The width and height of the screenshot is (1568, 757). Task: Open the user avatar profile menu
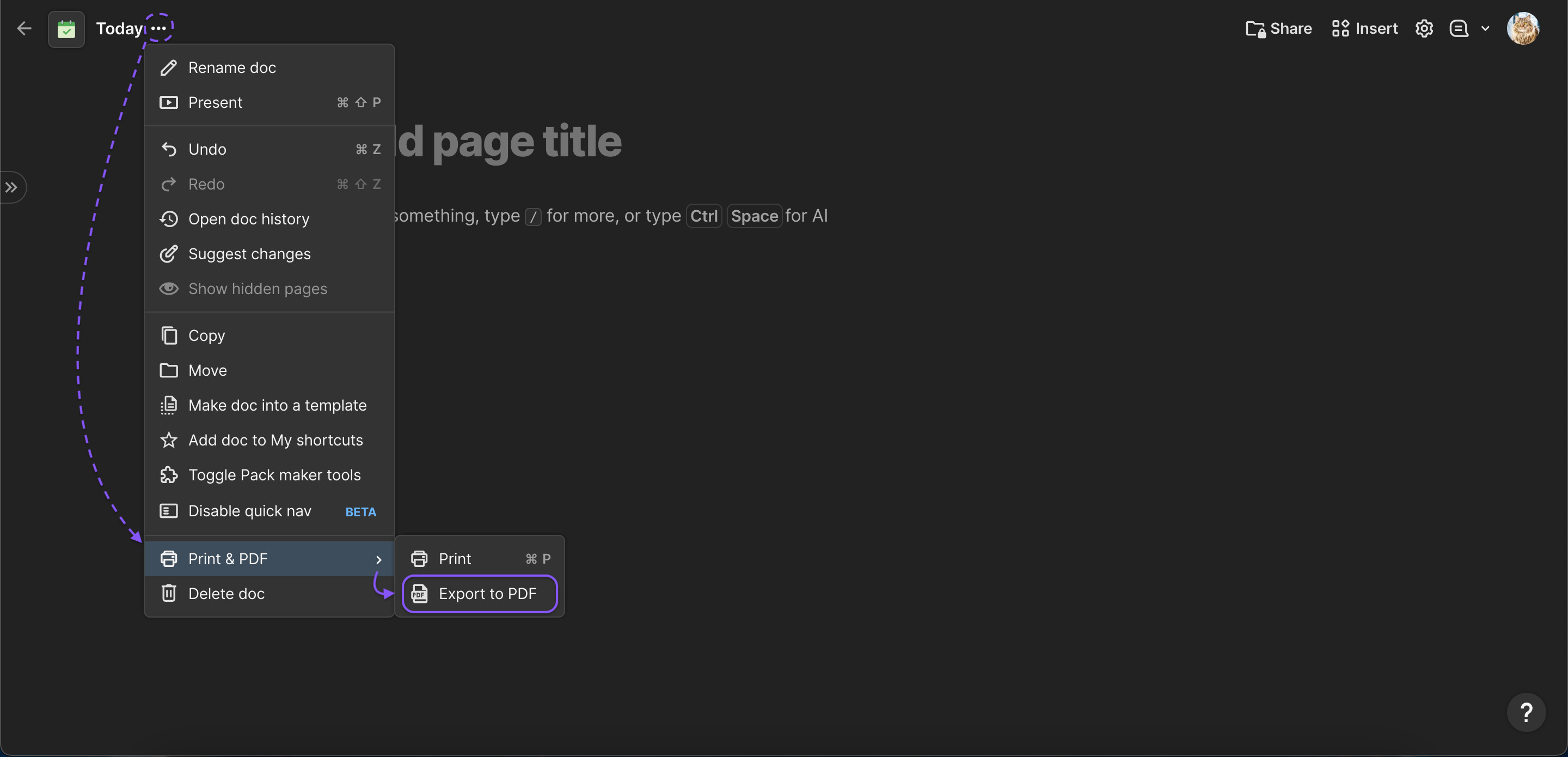click(1523, 28)
